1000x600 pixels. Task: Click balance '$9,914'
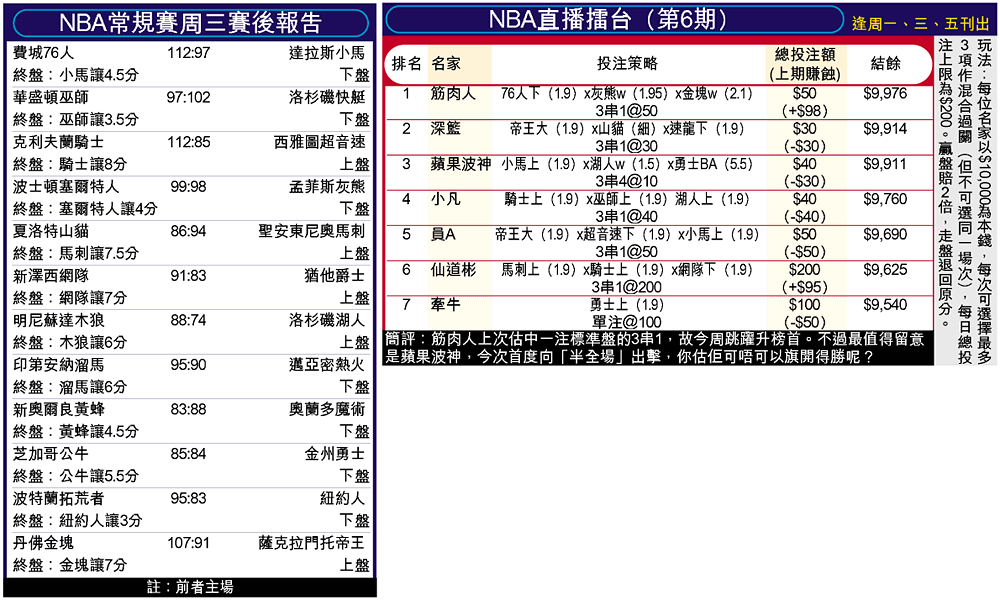point(885,129)
